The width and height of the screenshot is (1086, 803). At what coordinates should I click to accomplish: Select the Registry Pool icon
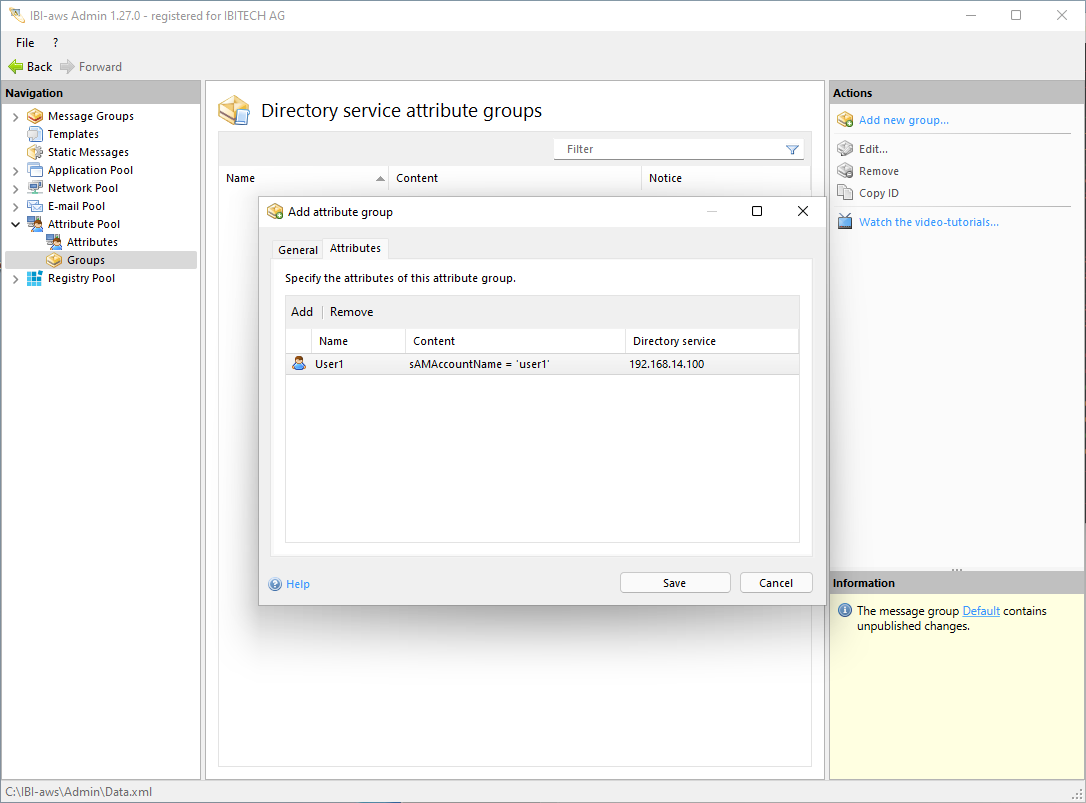tap(35, 278)
